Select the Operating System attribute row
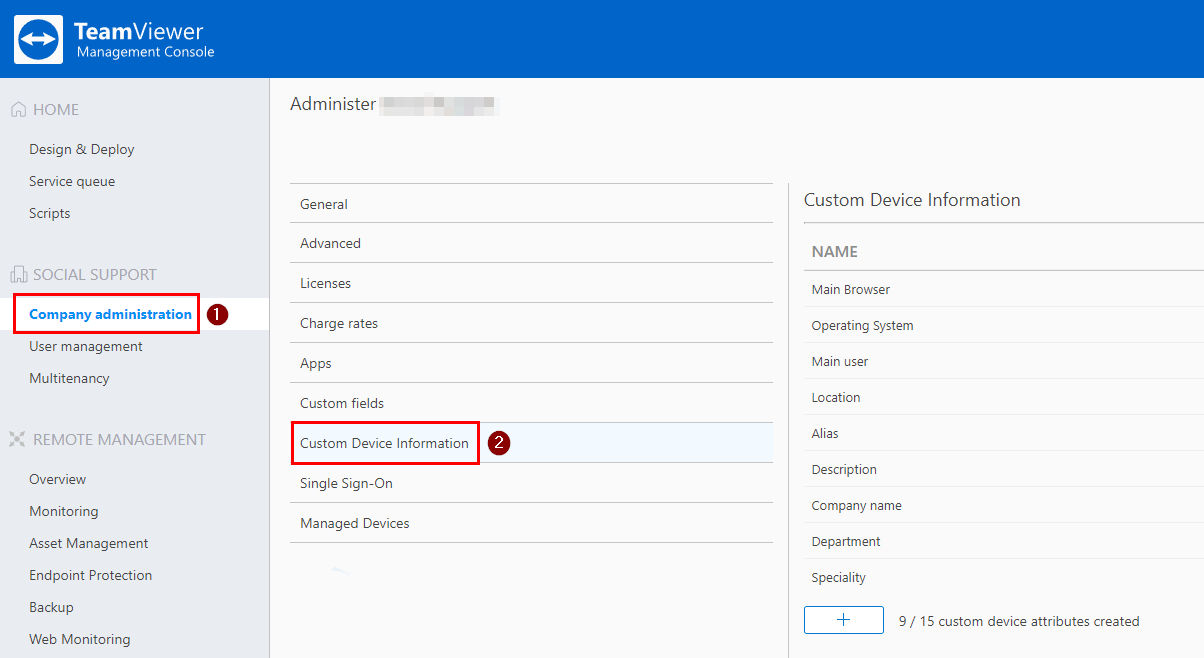Screen dimensions: 1204x658 click(1004, 325)
